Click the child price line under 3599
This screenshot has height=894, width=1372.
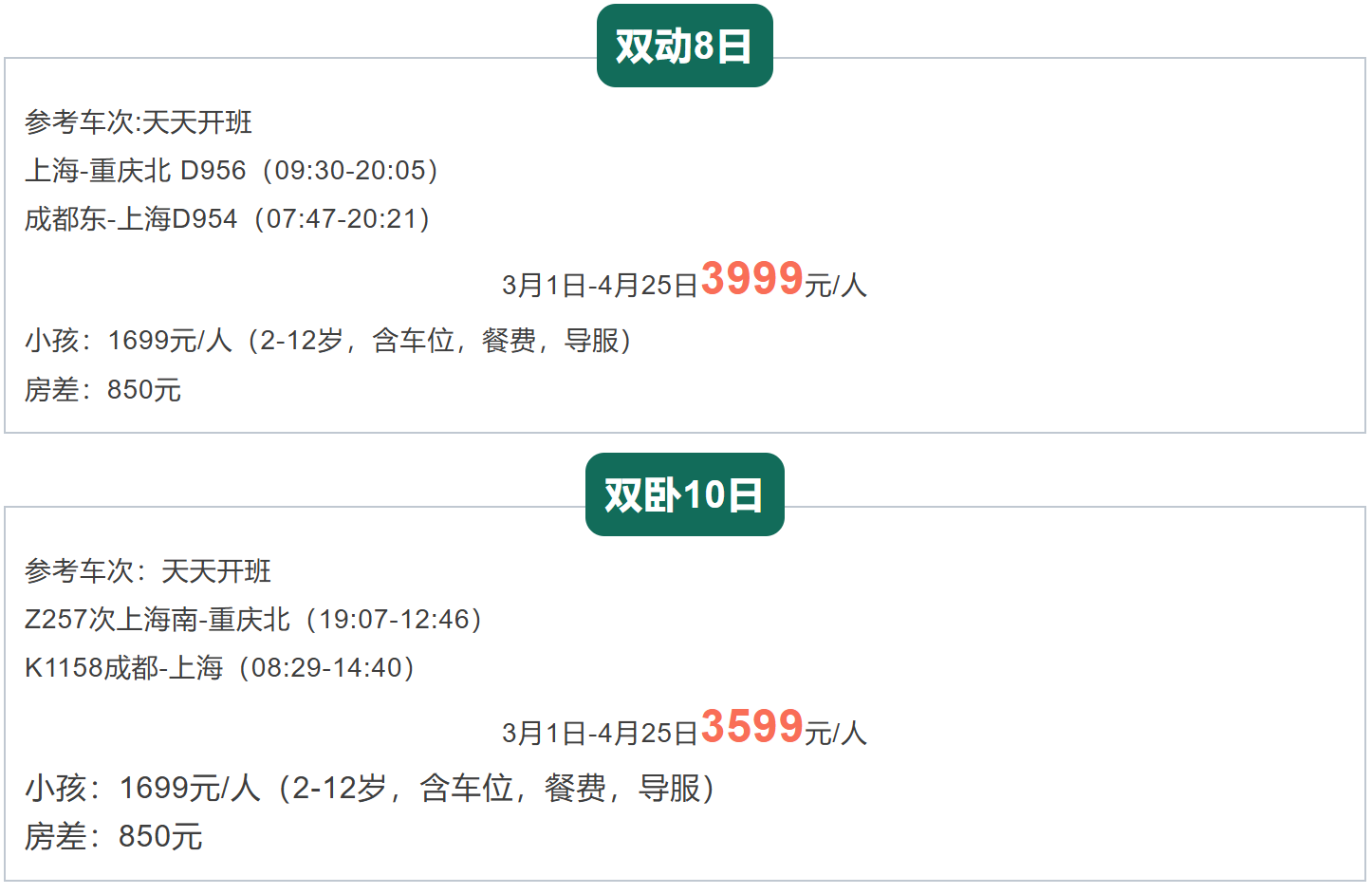(x=370, y=788)
